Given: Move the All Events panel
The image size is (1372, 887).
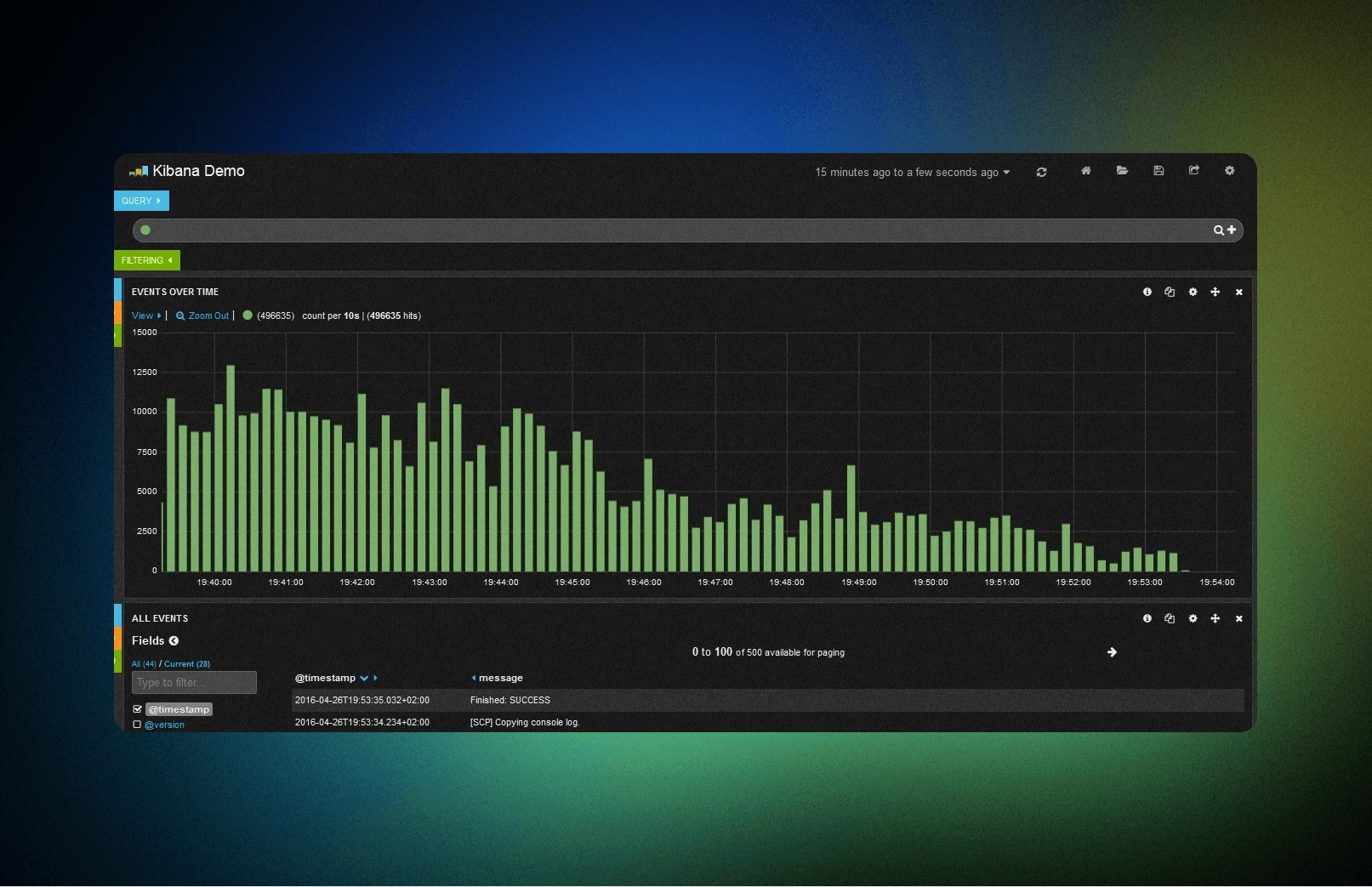Looking at the screenshot, I should point(1215,618).
